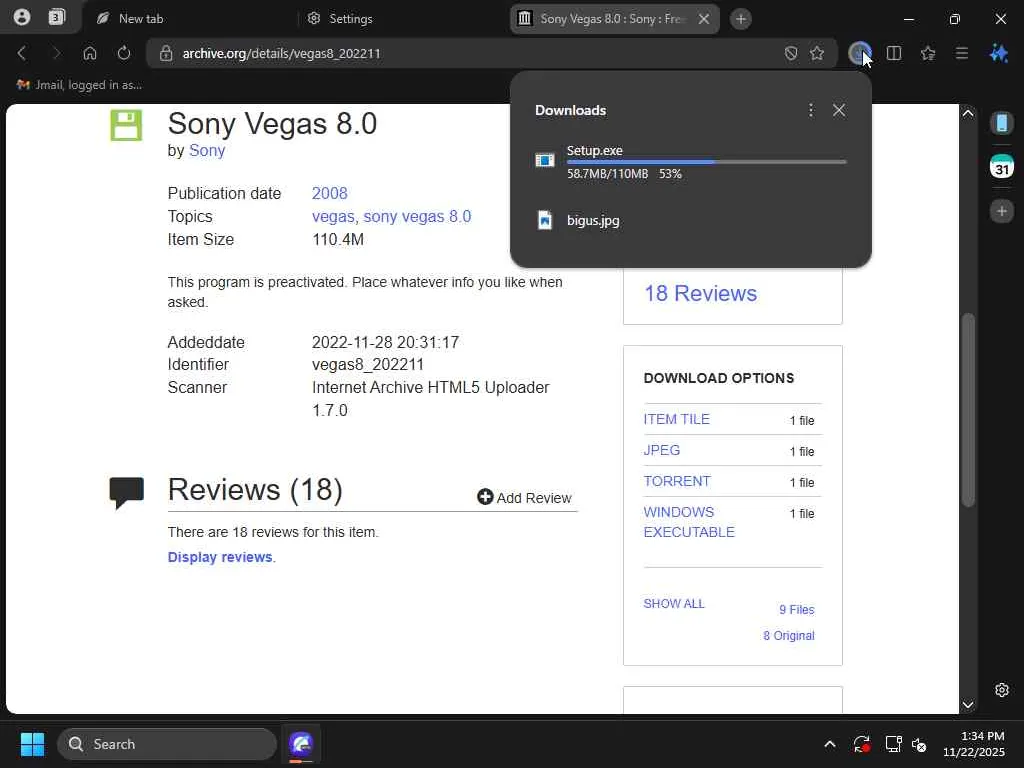Open downloads panel more options
1024x768 pixels.
click(811, 110)
